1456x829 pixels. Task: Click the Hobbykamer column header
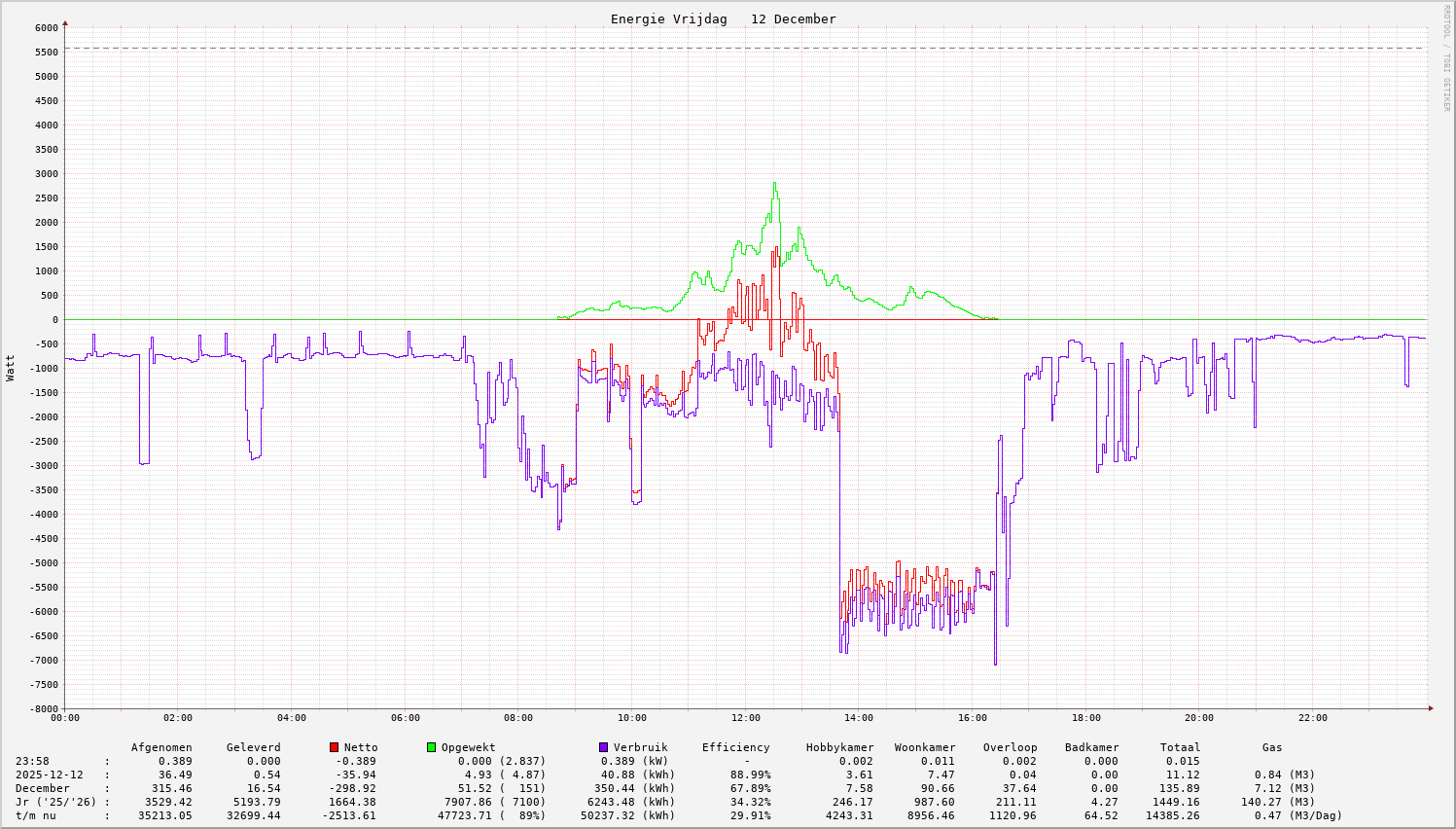pyautogui.click(x=839, y=747)
